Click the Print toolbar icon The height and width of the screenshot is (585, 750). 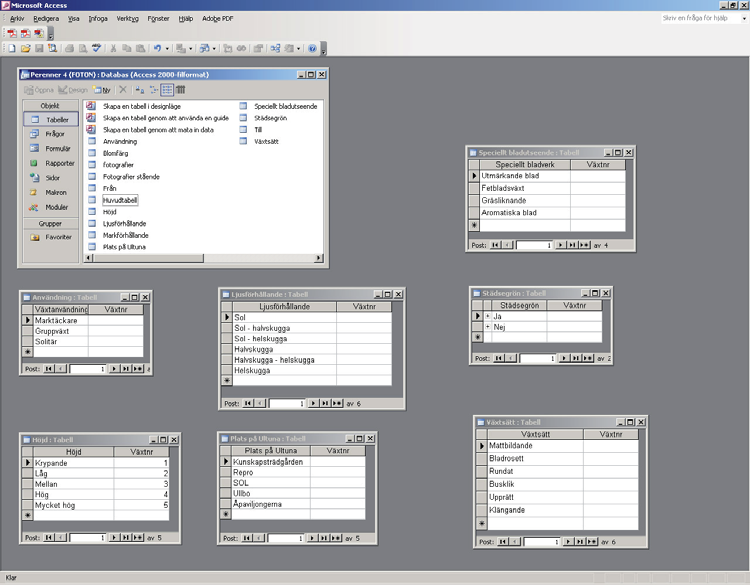[x=69, y=48]
